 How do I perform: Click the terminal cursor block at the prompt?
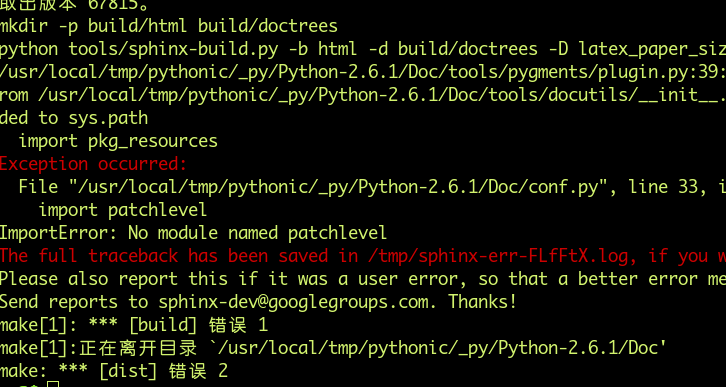[54, 384]
